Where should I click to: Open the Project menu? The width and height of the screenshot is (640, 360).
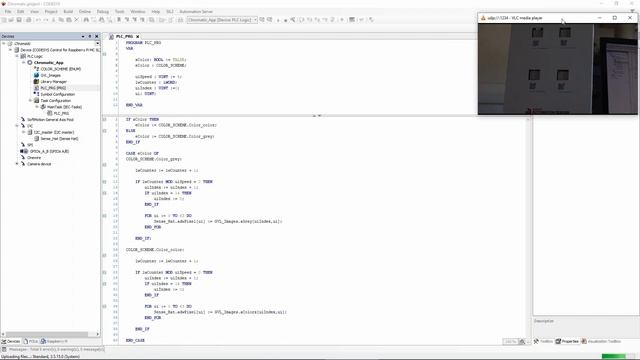(x=51, y=11)
